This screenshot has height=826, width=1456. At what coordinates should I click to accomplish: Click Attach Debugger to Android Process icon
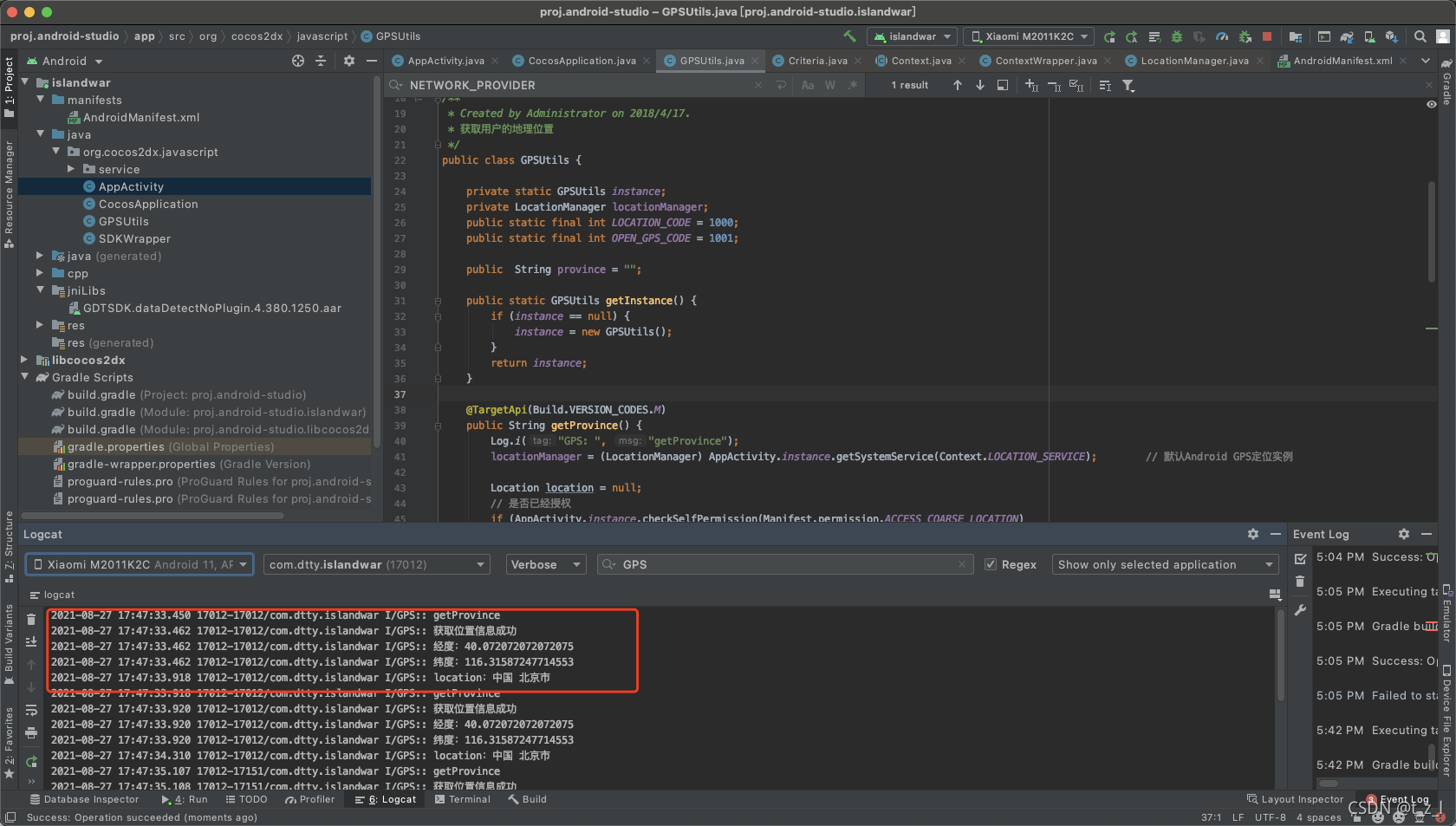tap(1245, 36)
